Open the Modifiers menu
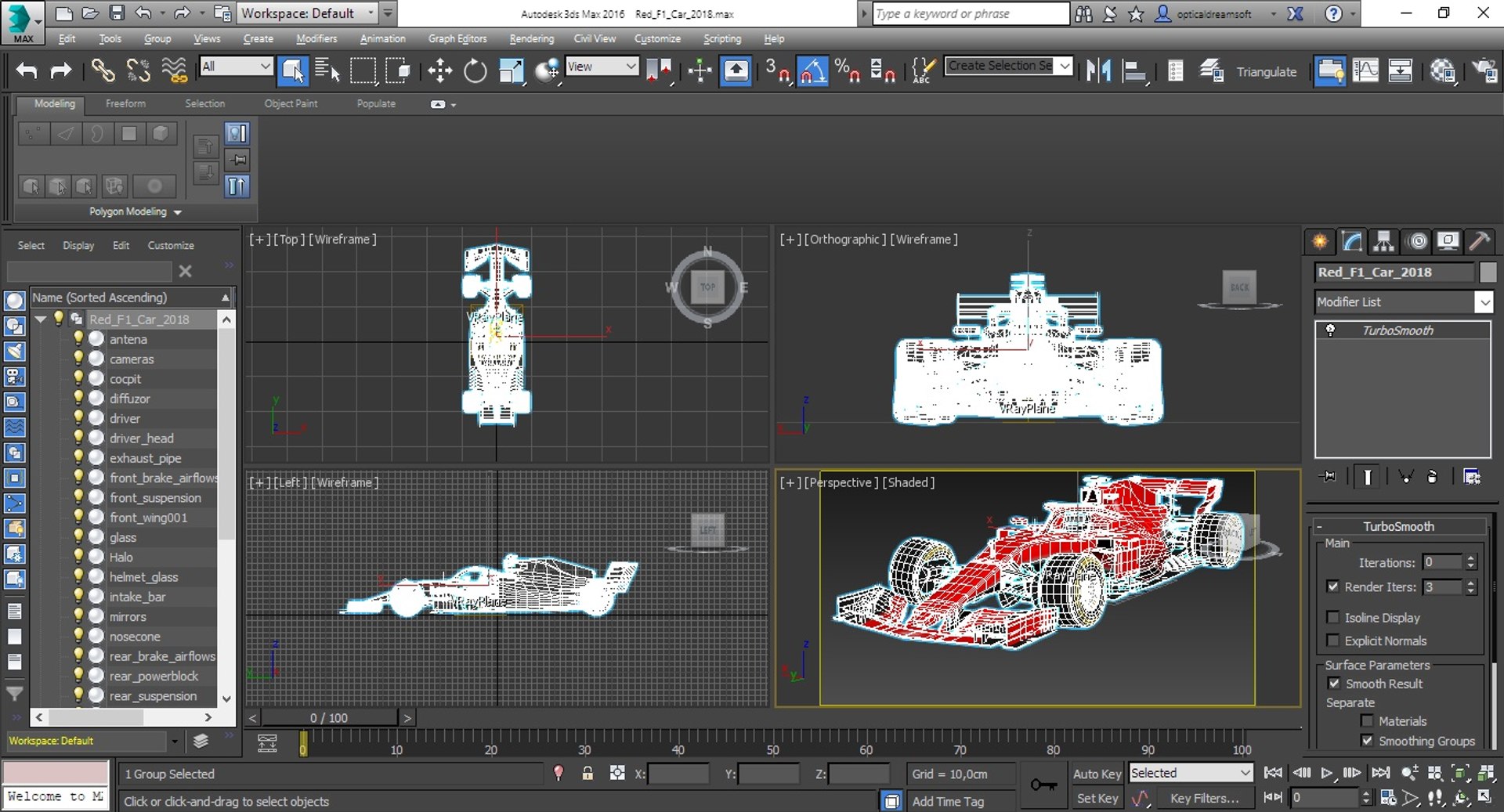This screenshot has width=1504, height=812. pyautogui.click(x=316, y=38)
